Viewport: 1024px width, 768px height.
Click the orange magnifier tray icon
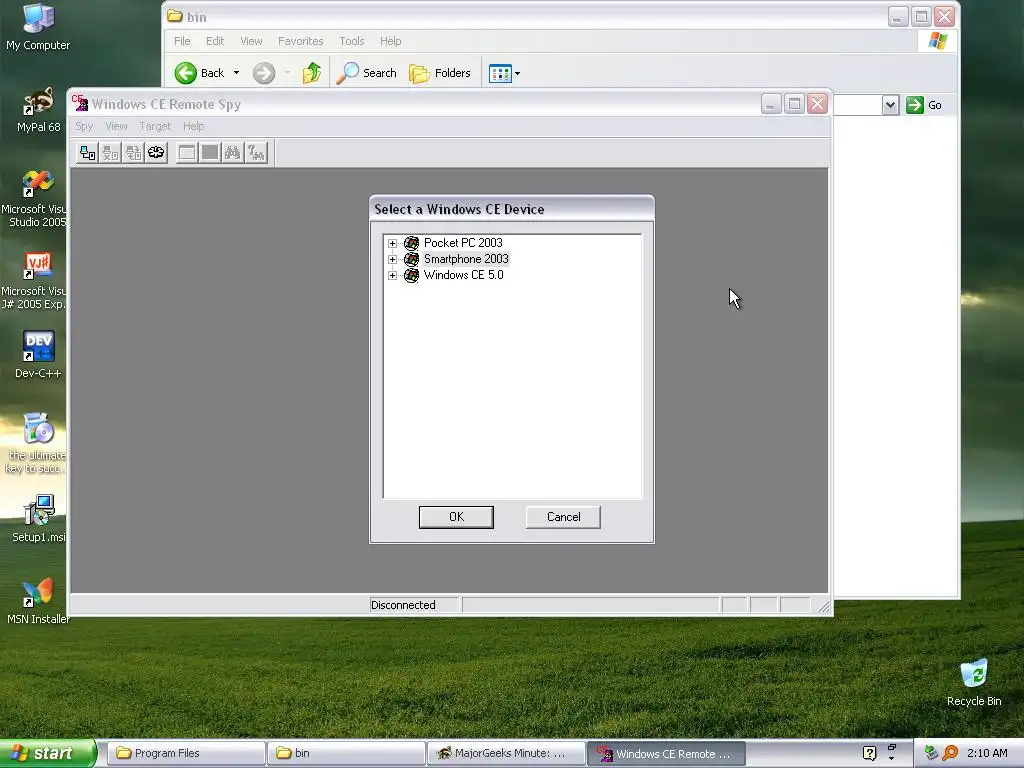click(951, 753)
